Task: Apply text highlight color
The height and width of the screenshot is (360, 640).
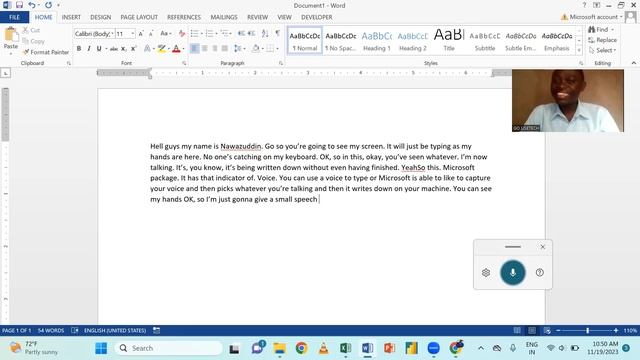Action: 162,49
